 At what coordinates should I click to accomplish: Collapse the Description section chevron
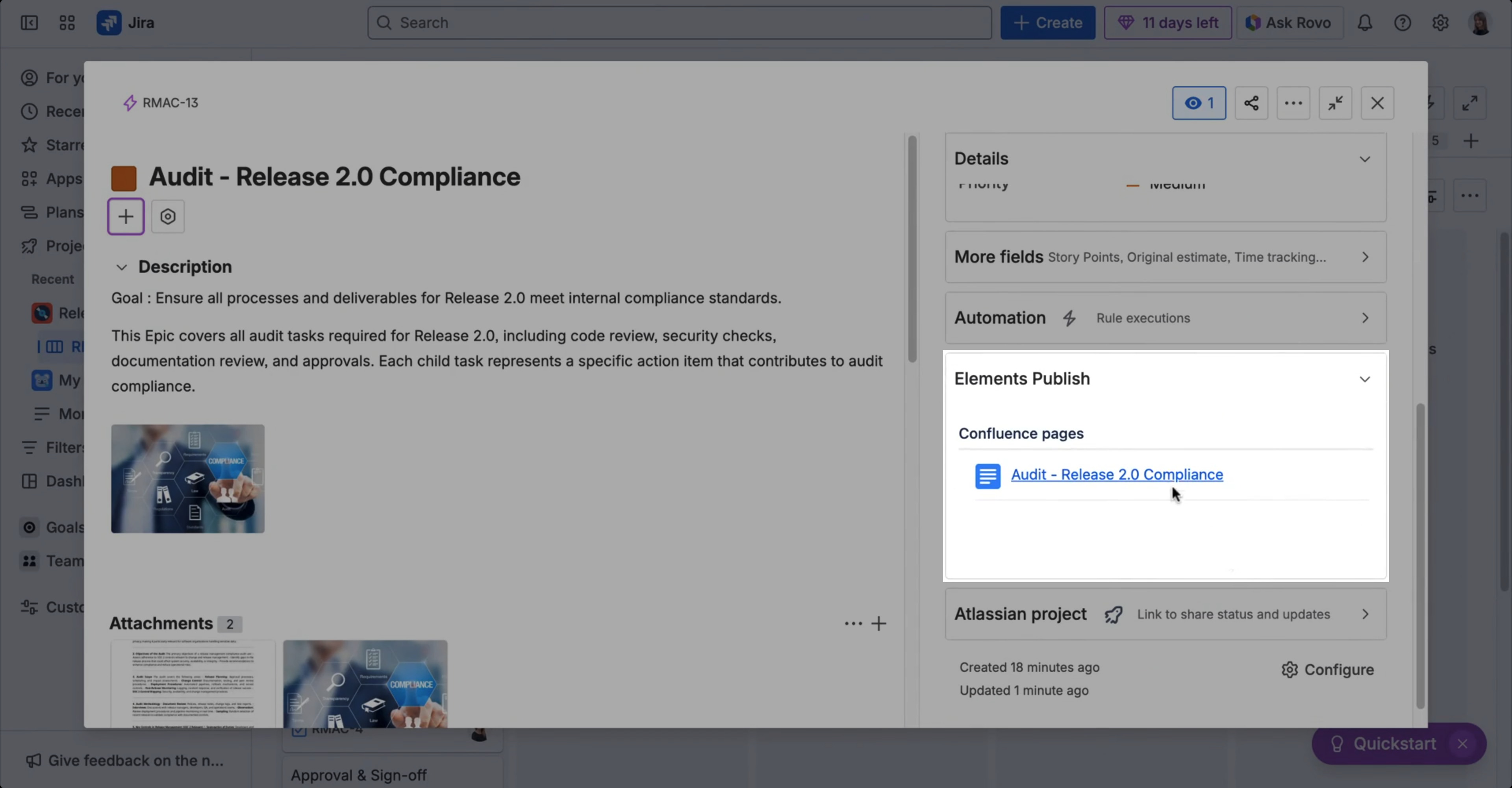[122, 267]
